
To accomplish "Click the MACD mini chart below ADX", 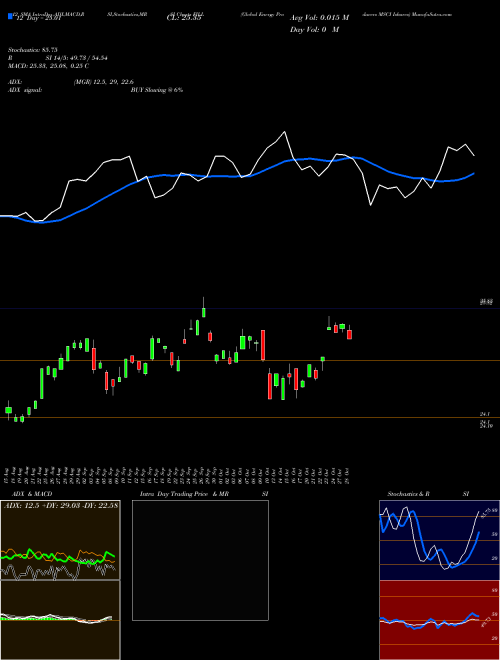I will coord(60,620).
